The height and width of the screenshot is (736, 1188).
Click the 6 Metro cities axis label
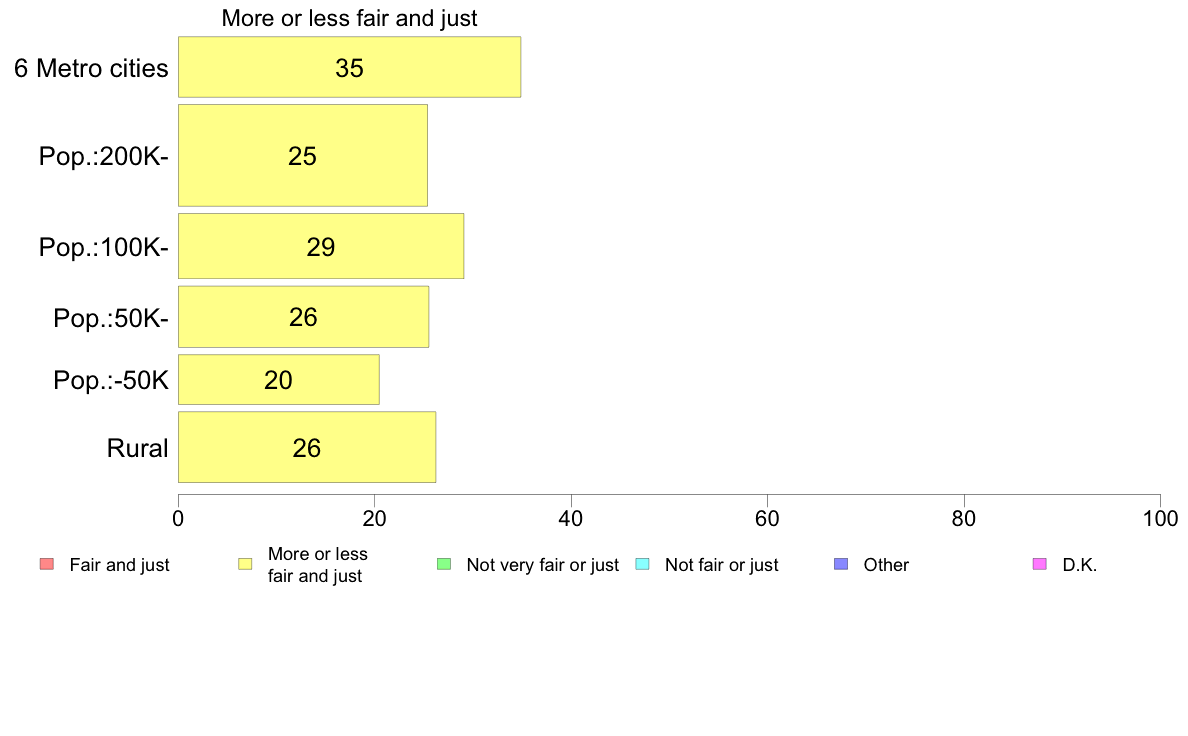click(x=91, y=68)
